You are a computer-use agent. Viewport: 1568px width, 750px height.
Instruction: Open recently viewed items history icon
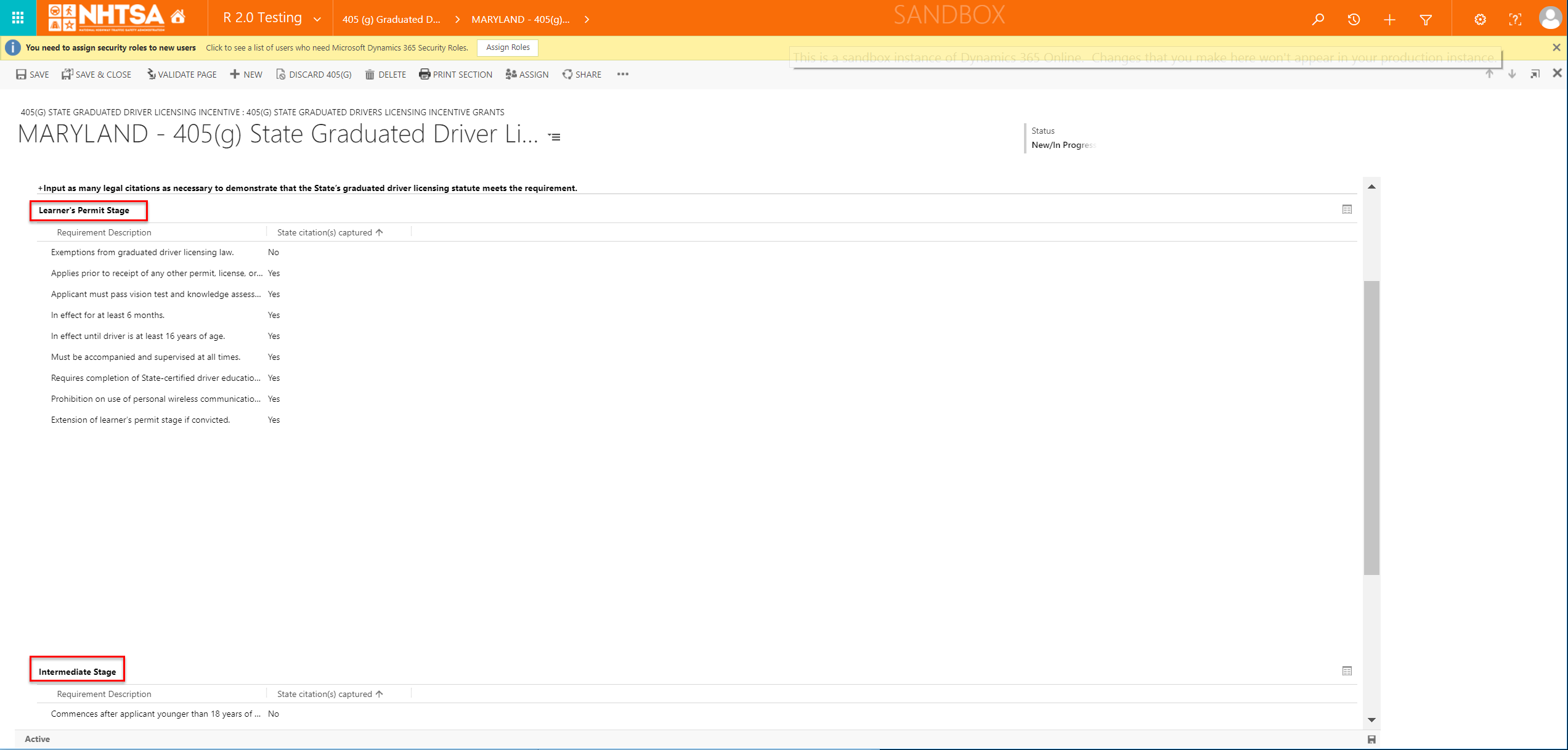pyautogui.click(x=1354, y=19)
